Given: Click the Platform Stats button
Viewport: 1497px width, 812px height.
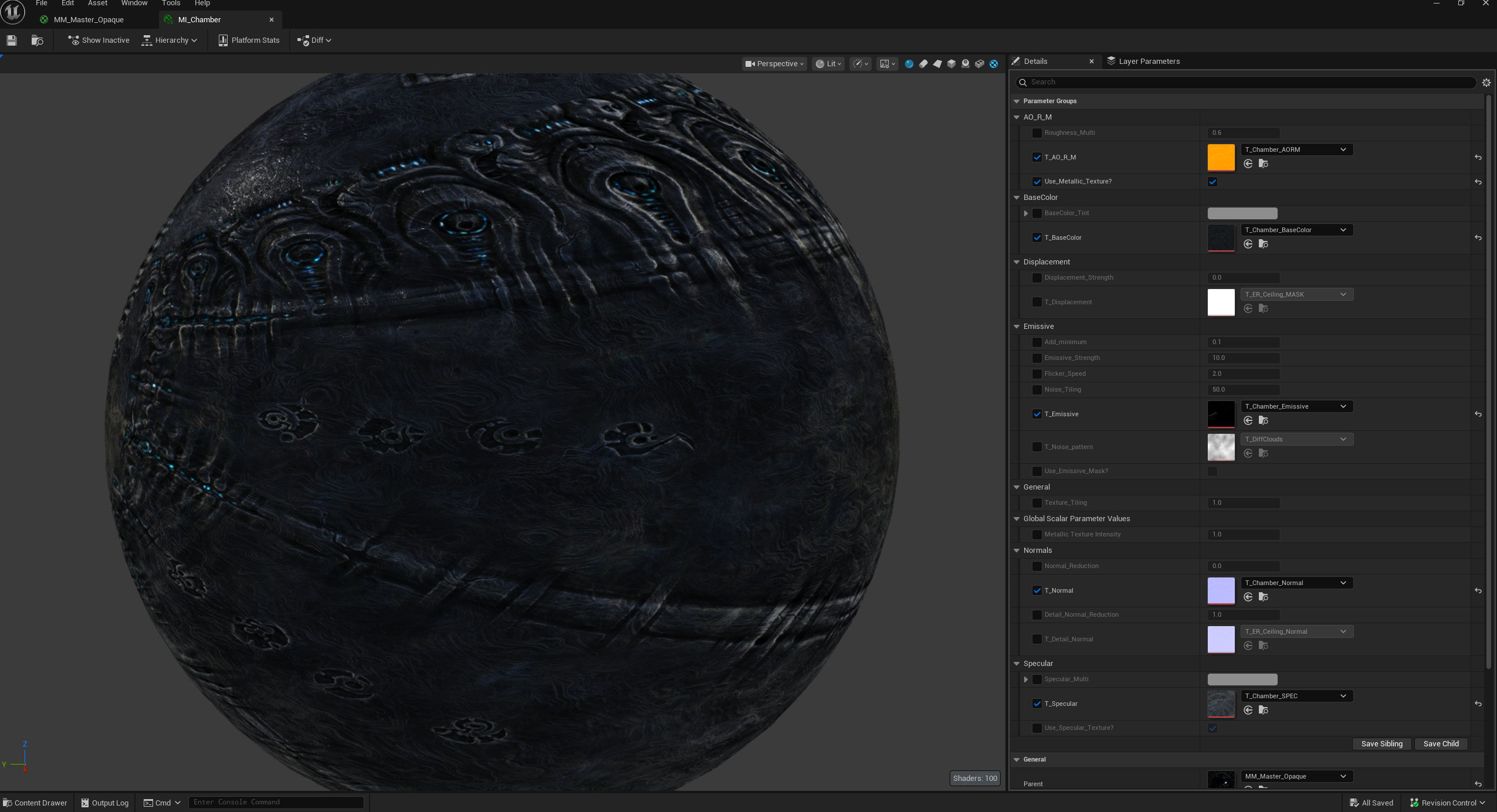Looking at the screenshot, I should pyautogui.click(x=249, y=40).
